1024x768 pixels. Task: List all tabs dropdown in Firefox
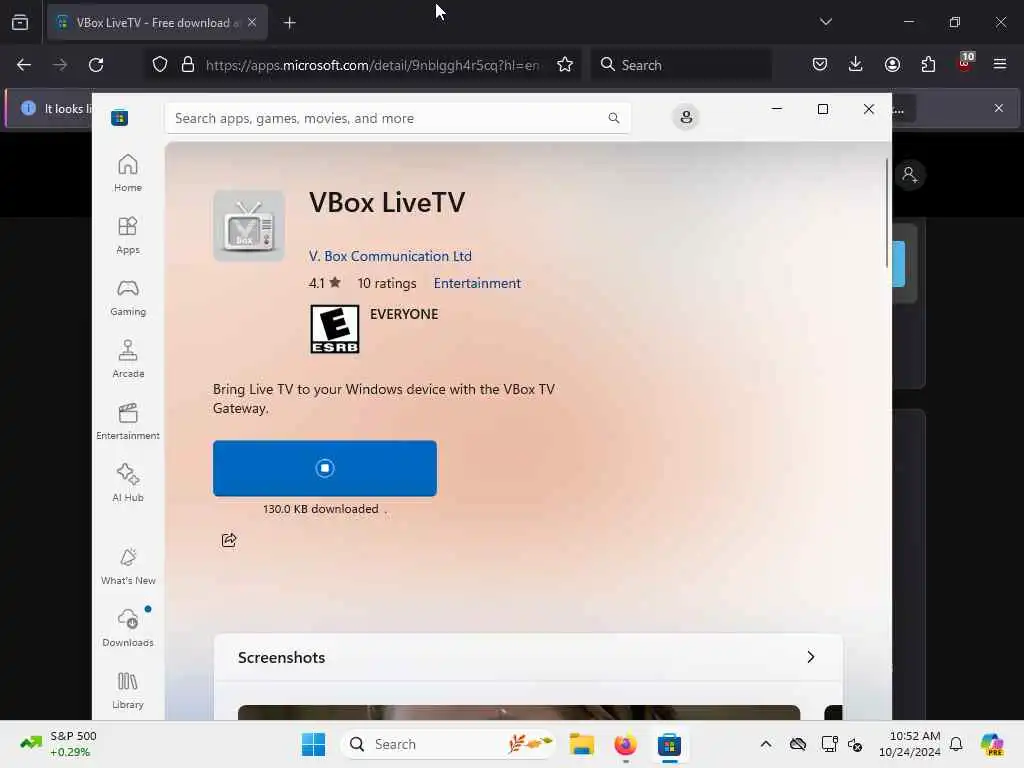pyautogui.click(x=825, y=22)
